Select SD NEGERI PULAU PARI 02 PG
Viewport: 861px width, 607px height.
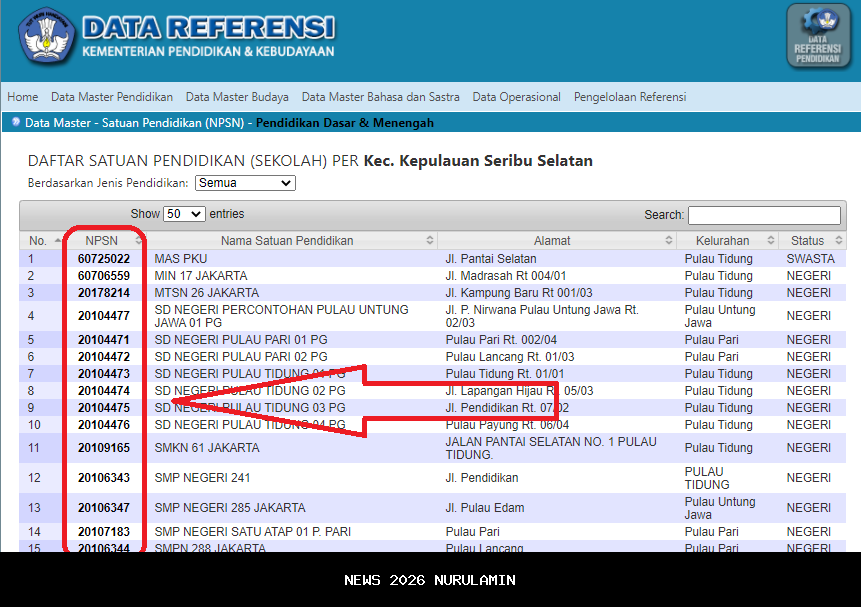point(241,357)
